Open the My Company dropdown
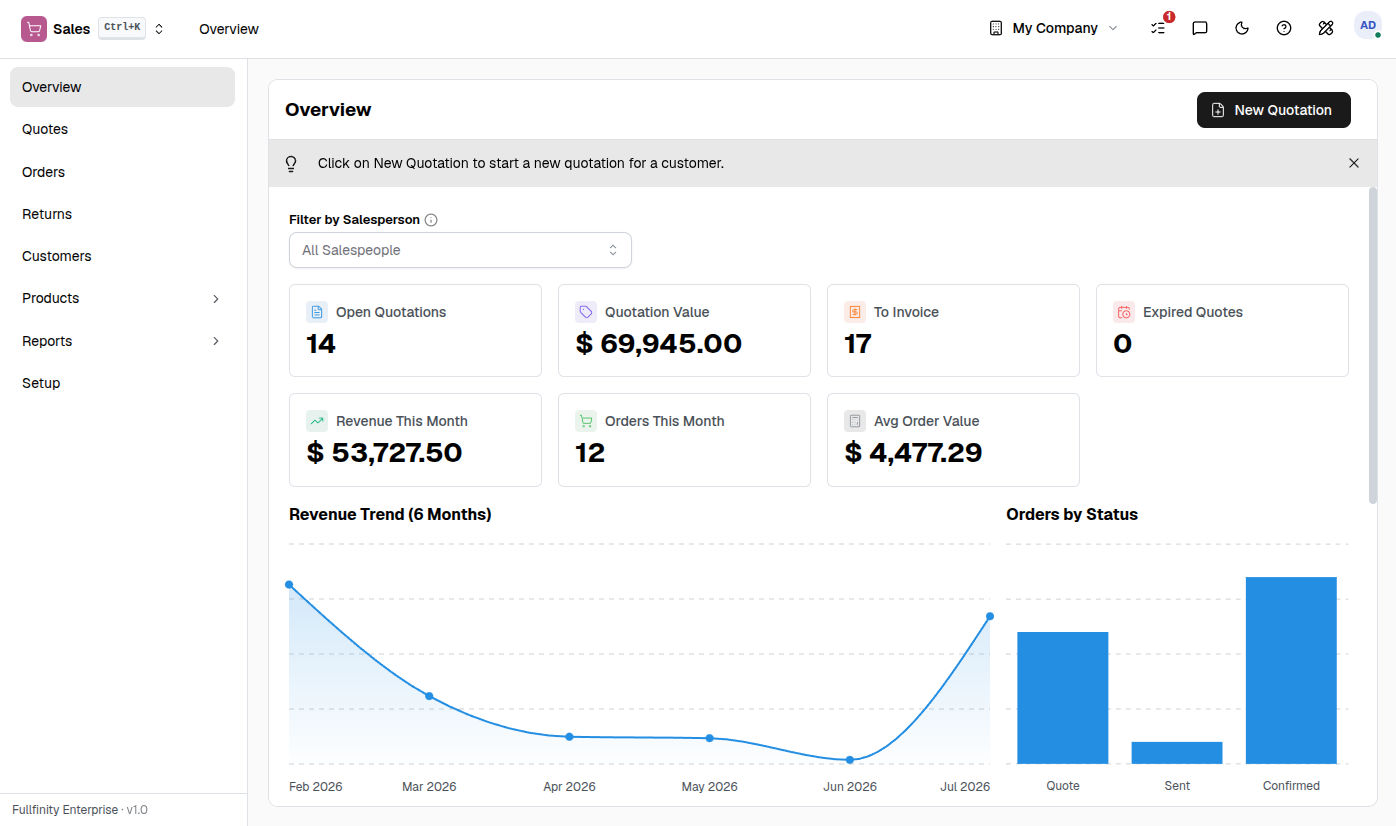 1054,28
